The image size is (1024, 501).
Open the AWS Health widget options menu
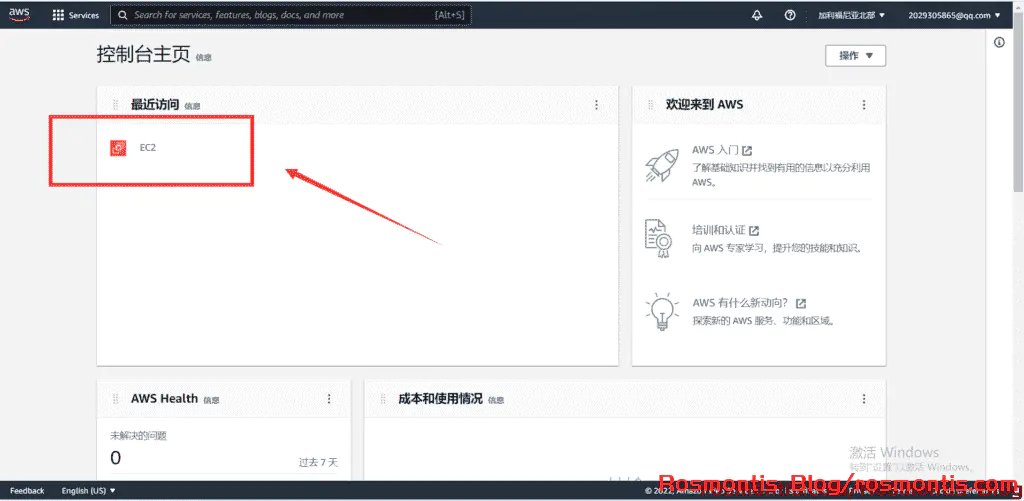329,398
